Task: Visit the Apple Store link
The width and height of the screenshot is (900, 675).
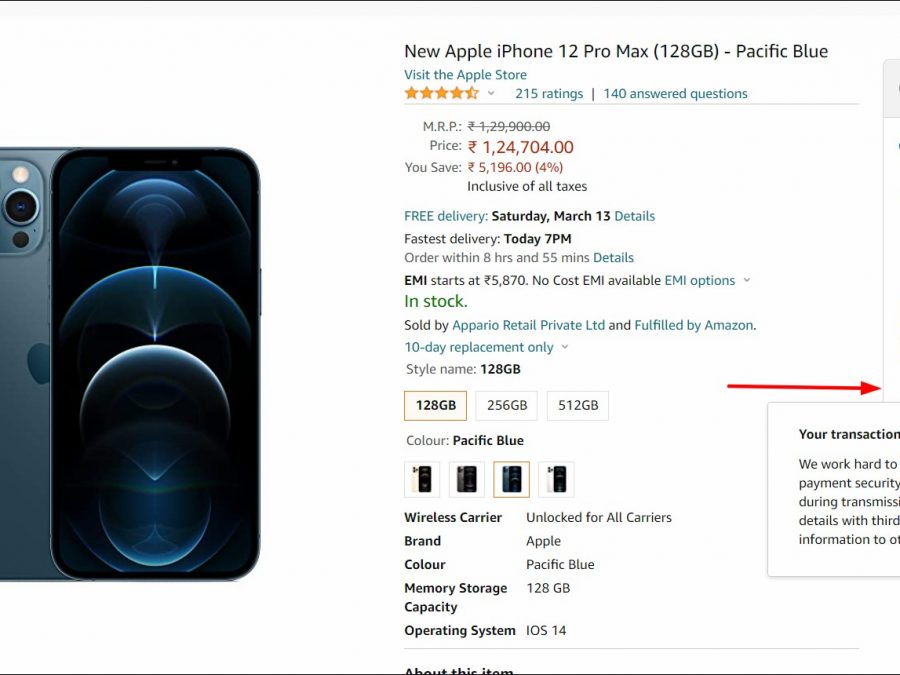Action: pyautogui.click(x=465, y=75)
